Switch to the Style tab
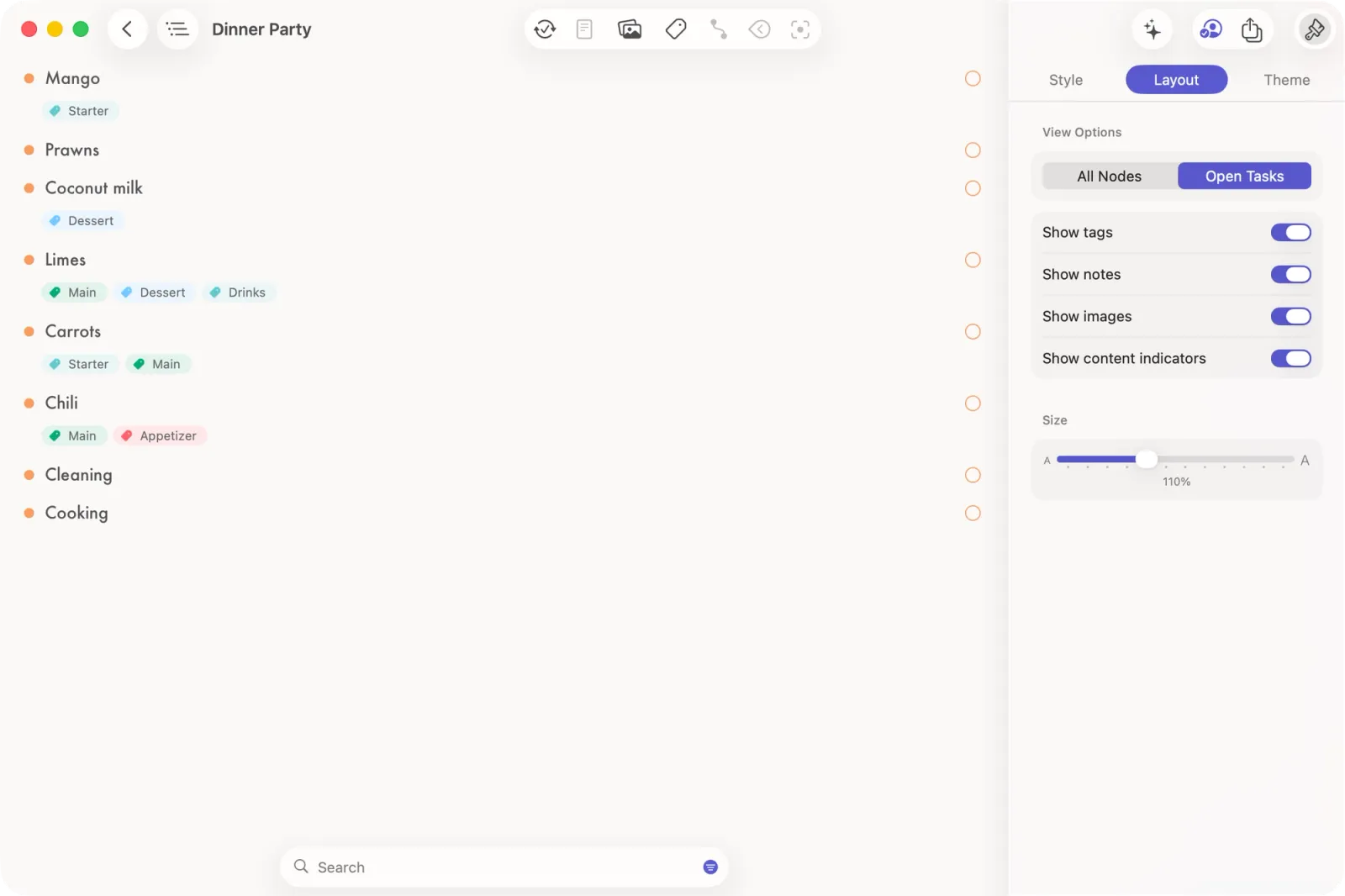The height and width of the screenshot is (896, 1345). click(1065, 80)
